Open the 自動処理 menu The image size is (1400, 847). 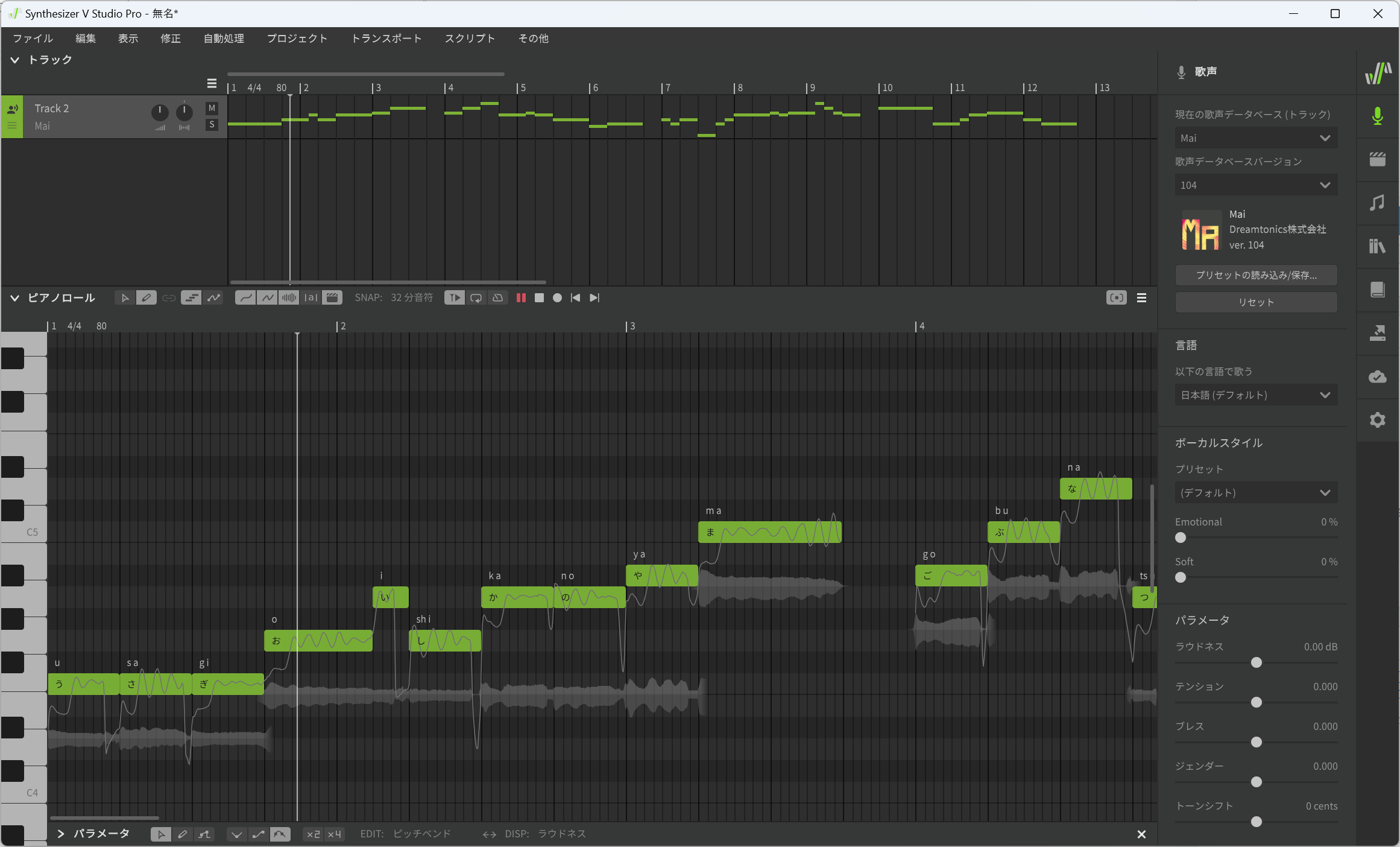coord(224,39)
